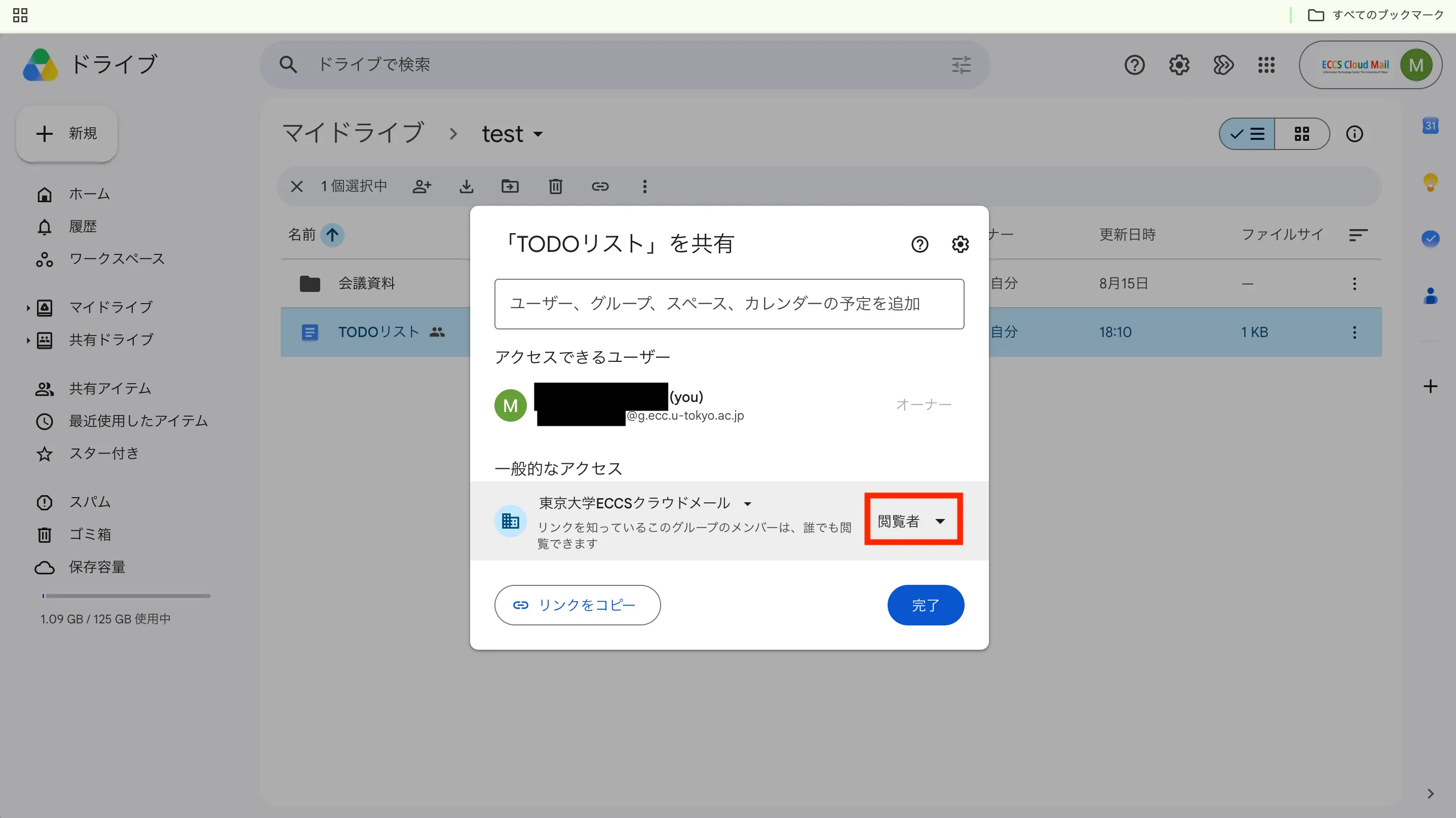Viewport: 1456px width, 818px height.
Task: Focus the ドライブで検索 search field
Action: 625,64
